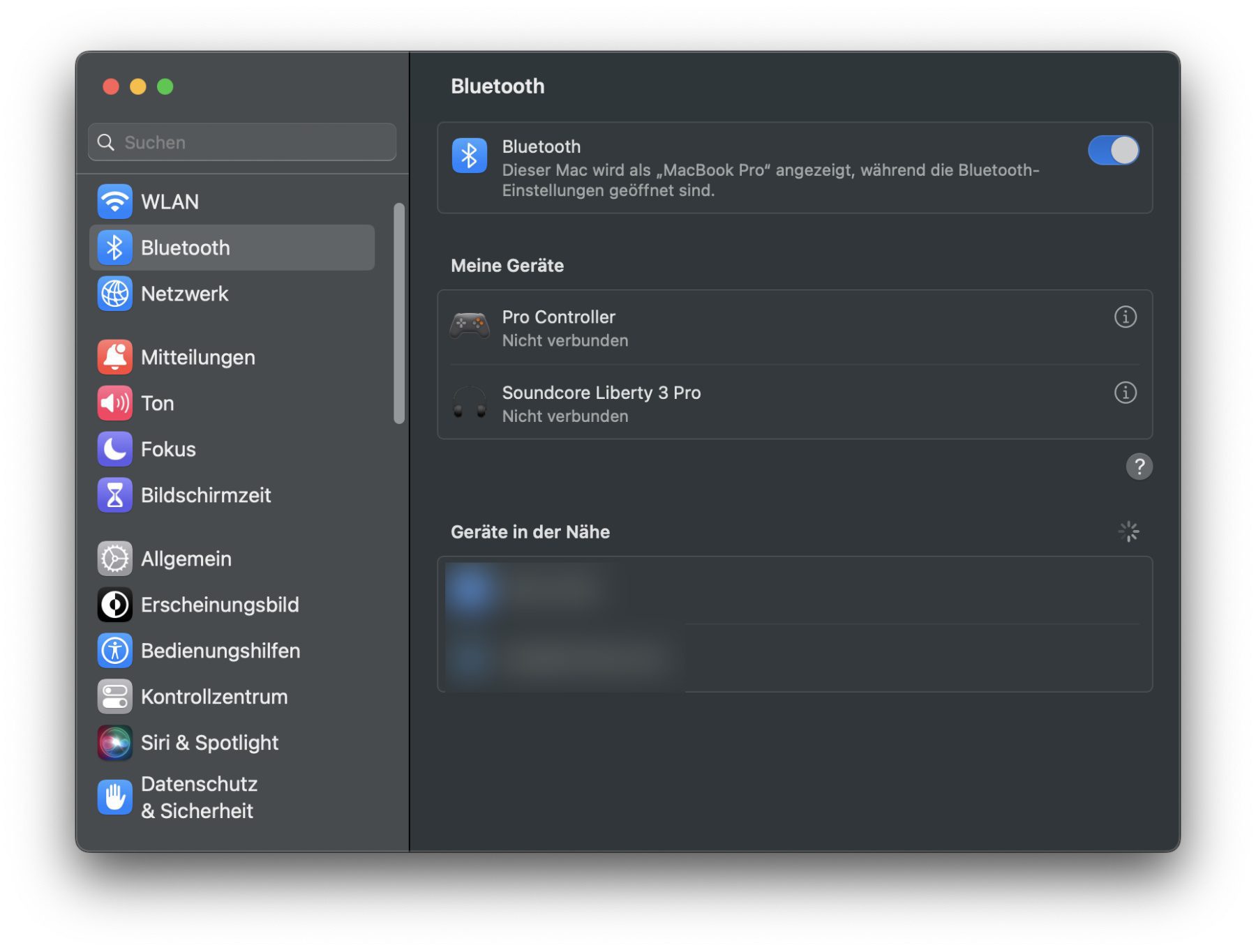
Task: Open Netzwerk settings via globe icon
Action: (114, 294)
